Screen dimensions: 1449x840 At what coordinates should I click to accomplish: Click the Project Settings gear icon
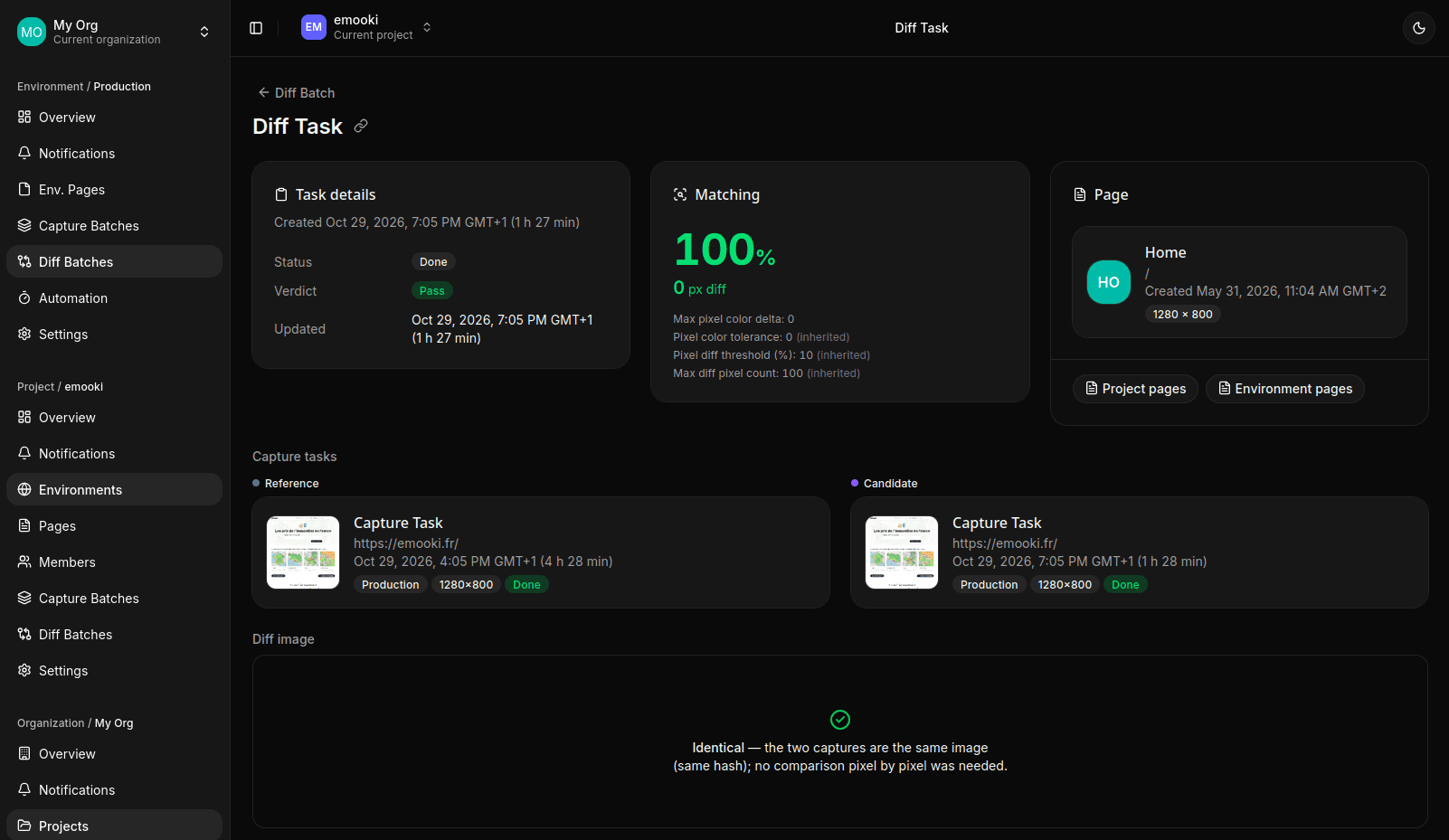point(24,670)
